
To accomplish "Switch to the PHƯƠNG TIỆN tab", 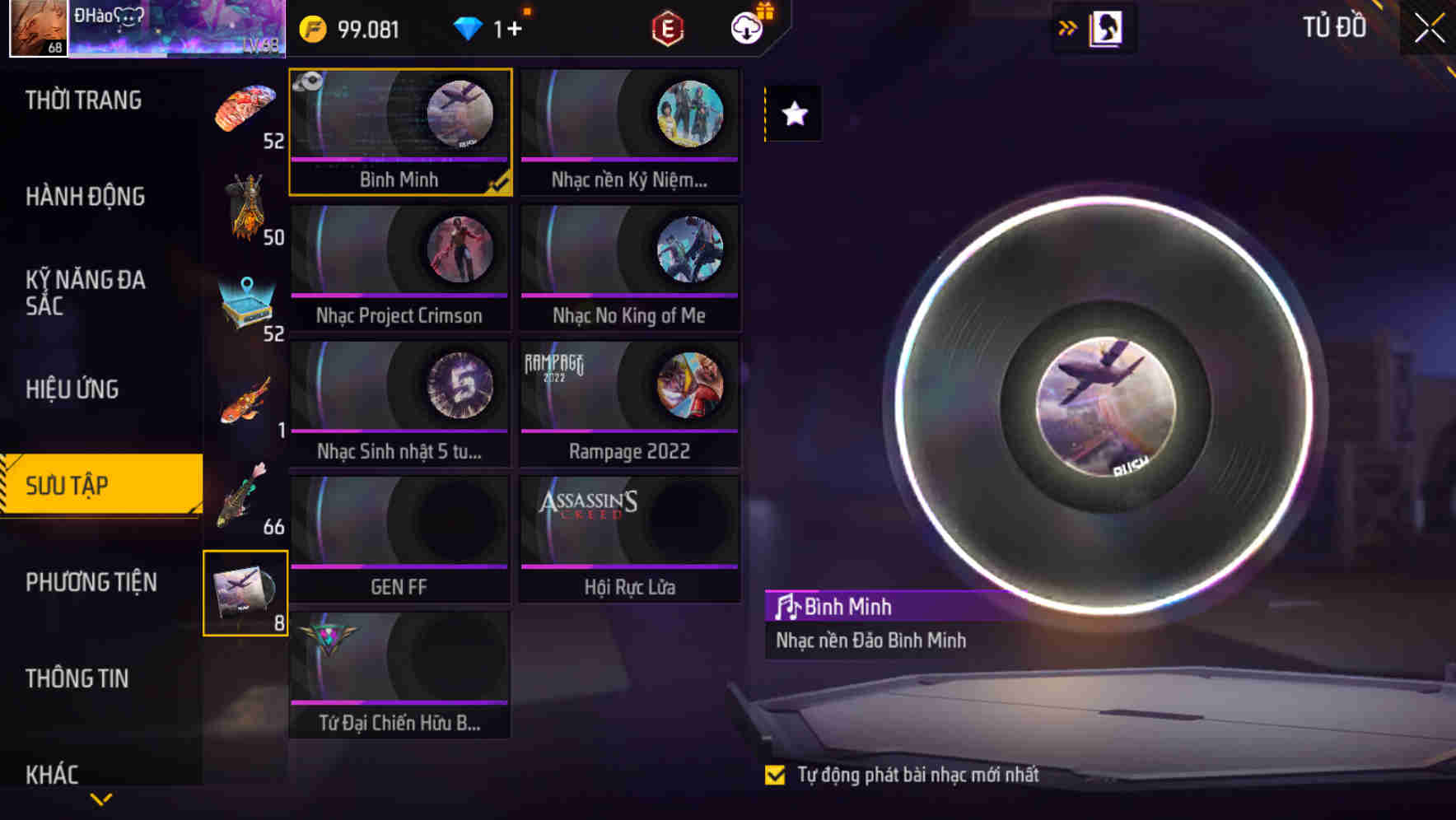I will coord(91,582).
